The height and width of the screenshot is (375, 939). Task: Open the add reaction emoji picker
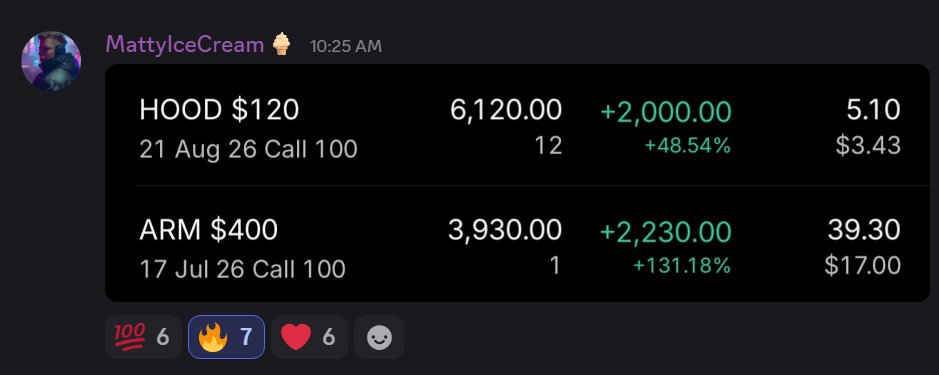point(378,337)
